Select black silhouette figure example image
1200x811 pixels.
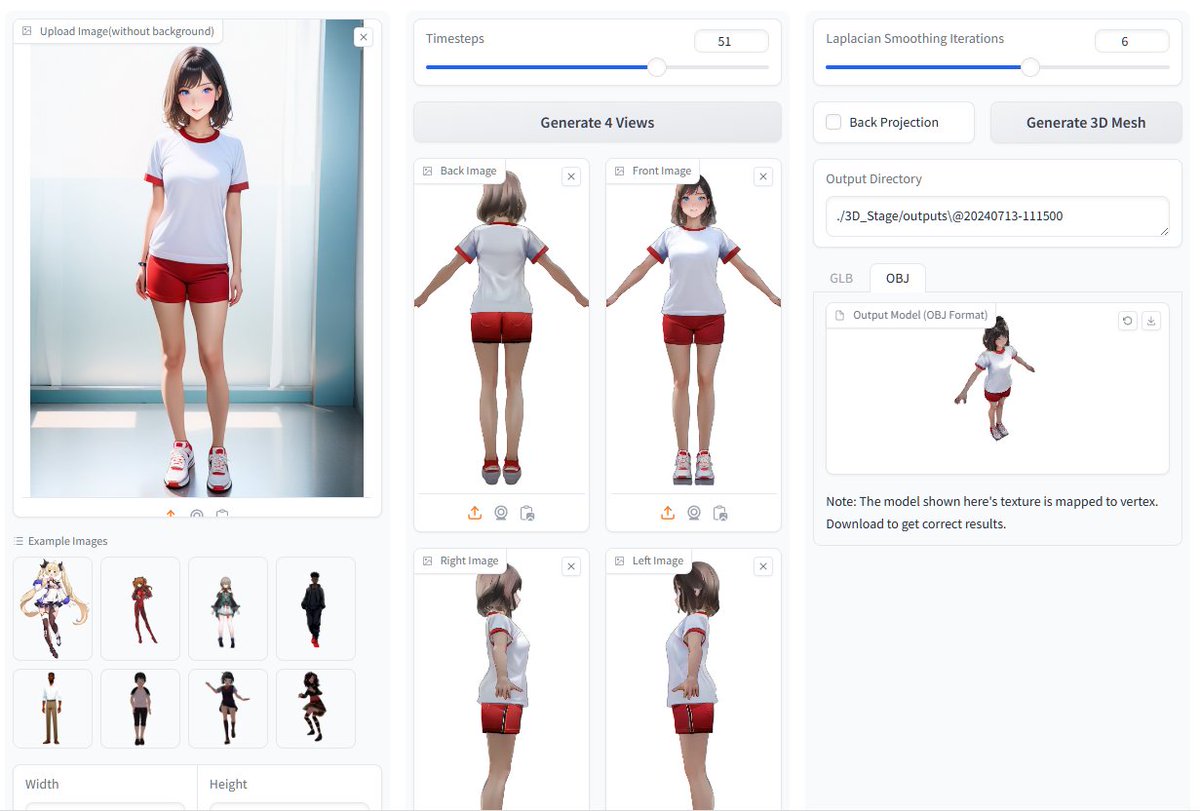(x=315, y=608)
